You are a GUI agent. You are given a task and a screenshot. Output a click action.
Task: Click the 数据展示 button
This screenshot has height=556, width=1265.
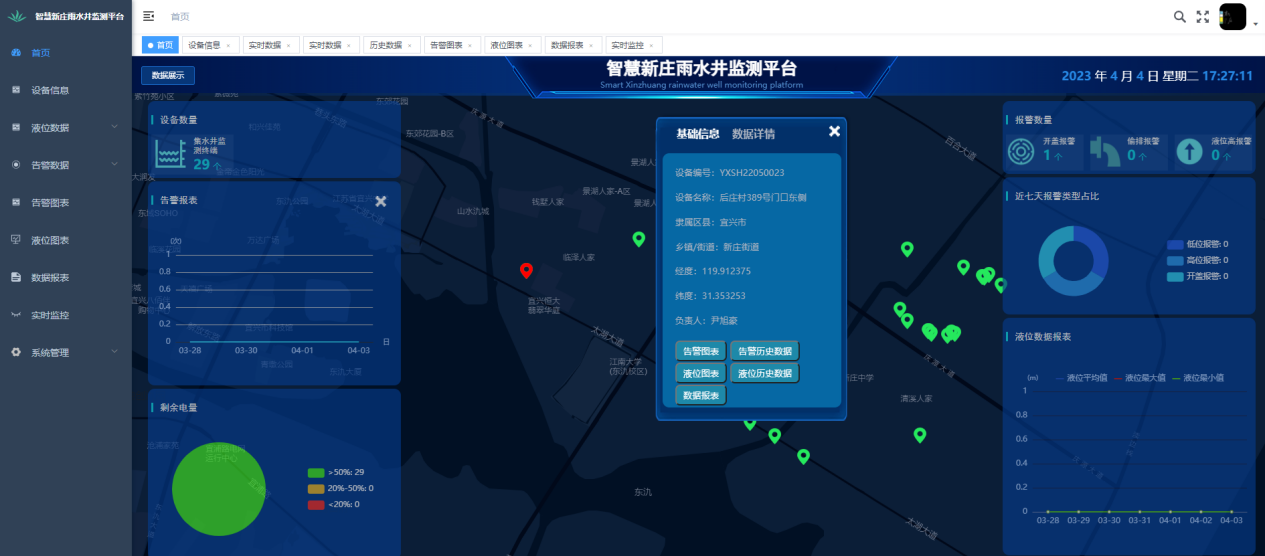[167, 75]
